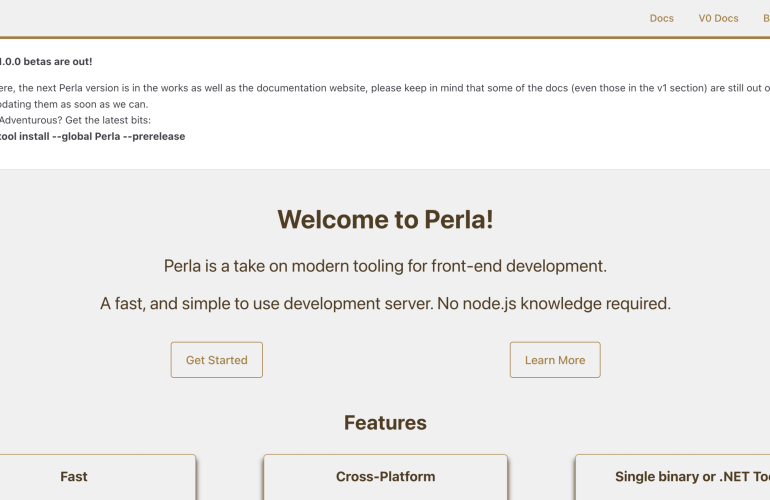
Task: Click the betas are out! announcement title
Action: [46, 61]
